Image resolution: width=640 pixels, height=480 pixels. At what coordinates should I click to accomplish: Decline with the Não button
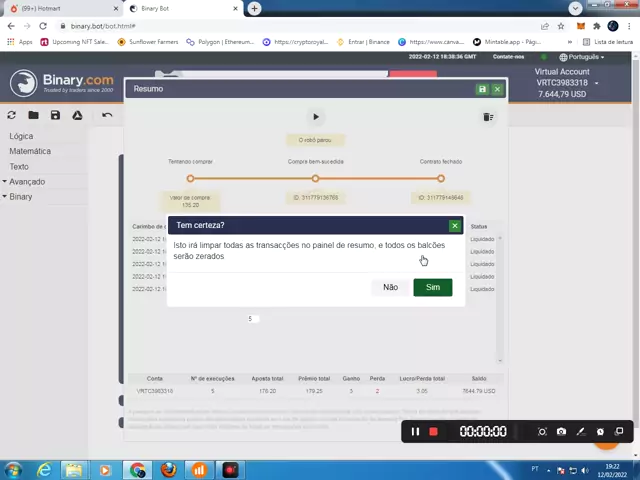pyautogui.click(x=390, y=287)
